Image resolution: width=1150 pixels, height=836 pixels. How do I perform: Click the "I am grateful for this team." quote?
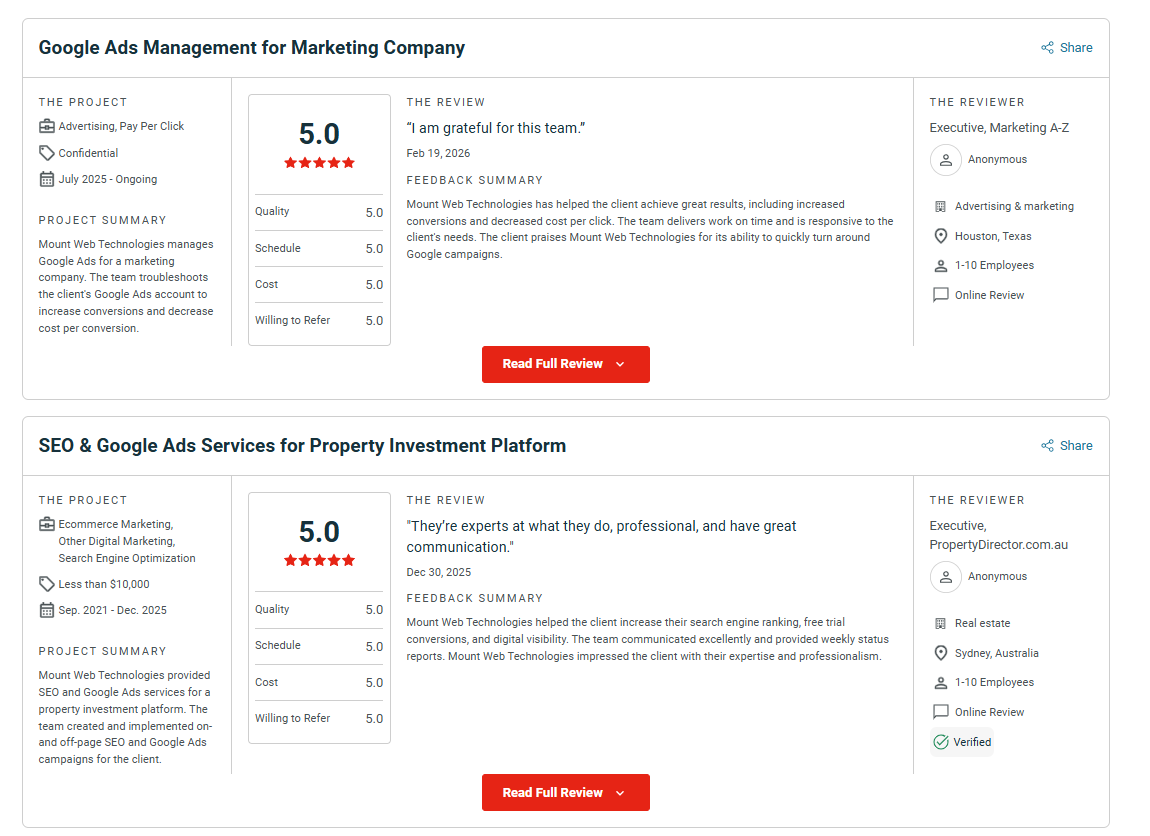pyautogui.click(x=495, y=128)
